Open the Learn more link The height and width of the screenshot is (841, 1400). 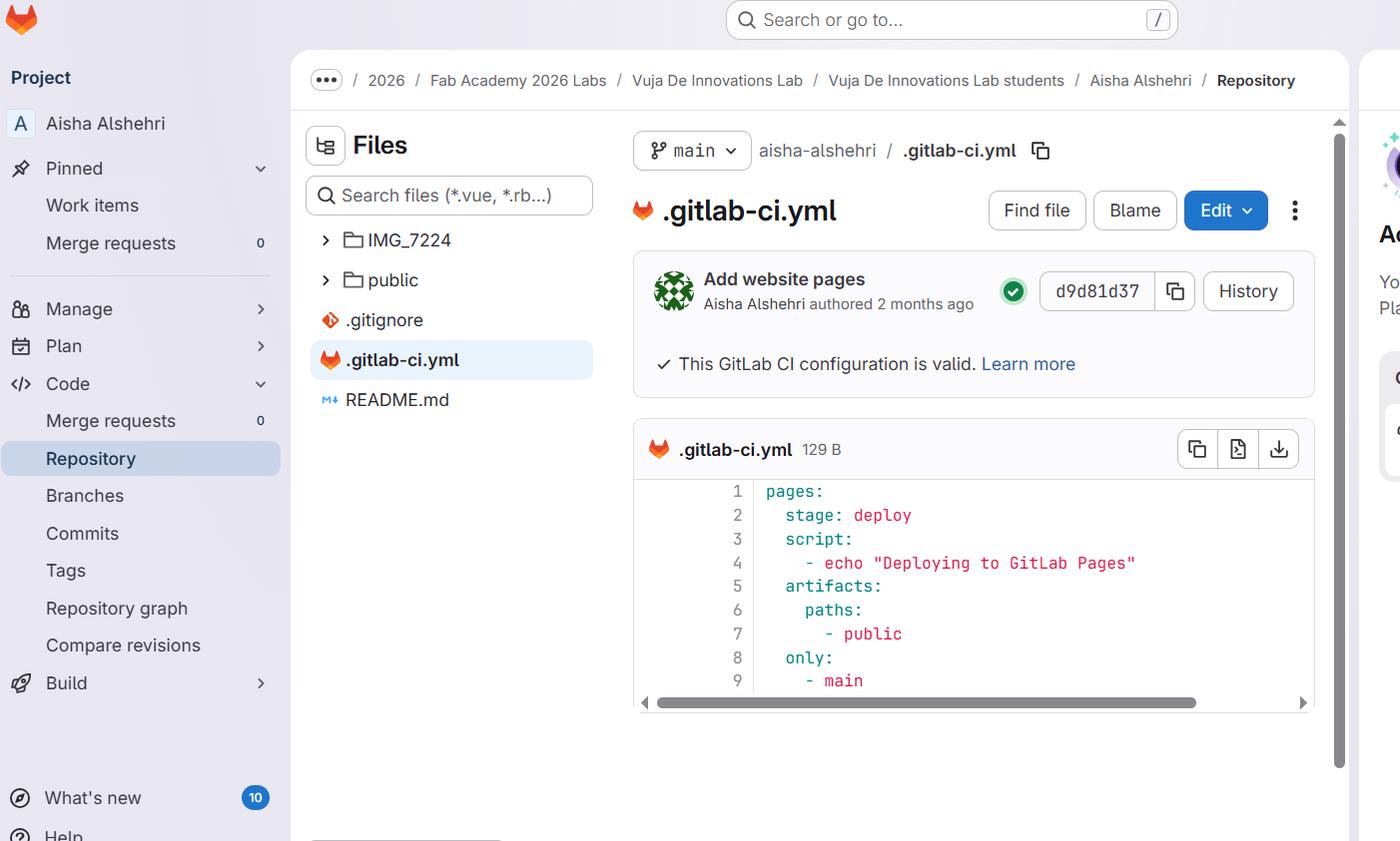pyautogui.click(x=1028, y=364)
